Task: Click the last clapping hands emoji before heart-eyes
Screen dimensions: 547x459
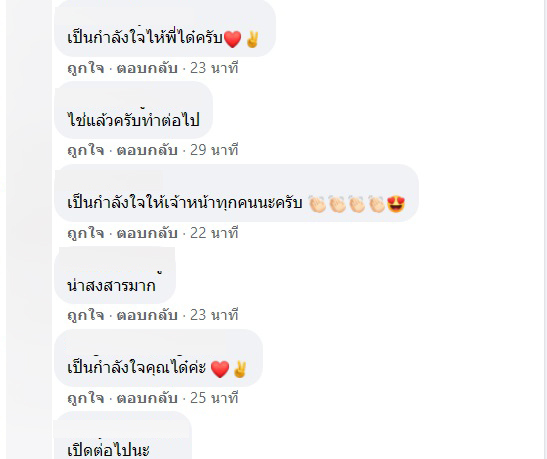Action: click(x=377, y=204)
